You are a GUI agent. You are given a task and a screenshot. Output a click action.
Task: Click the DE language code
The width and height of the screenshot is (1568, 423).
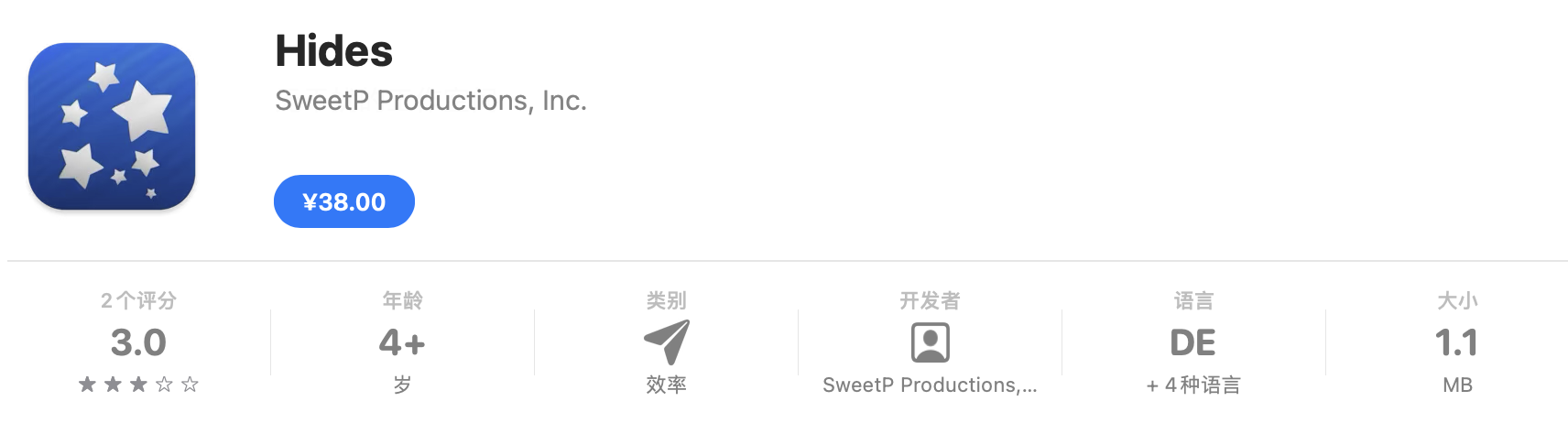(1193, 343)
